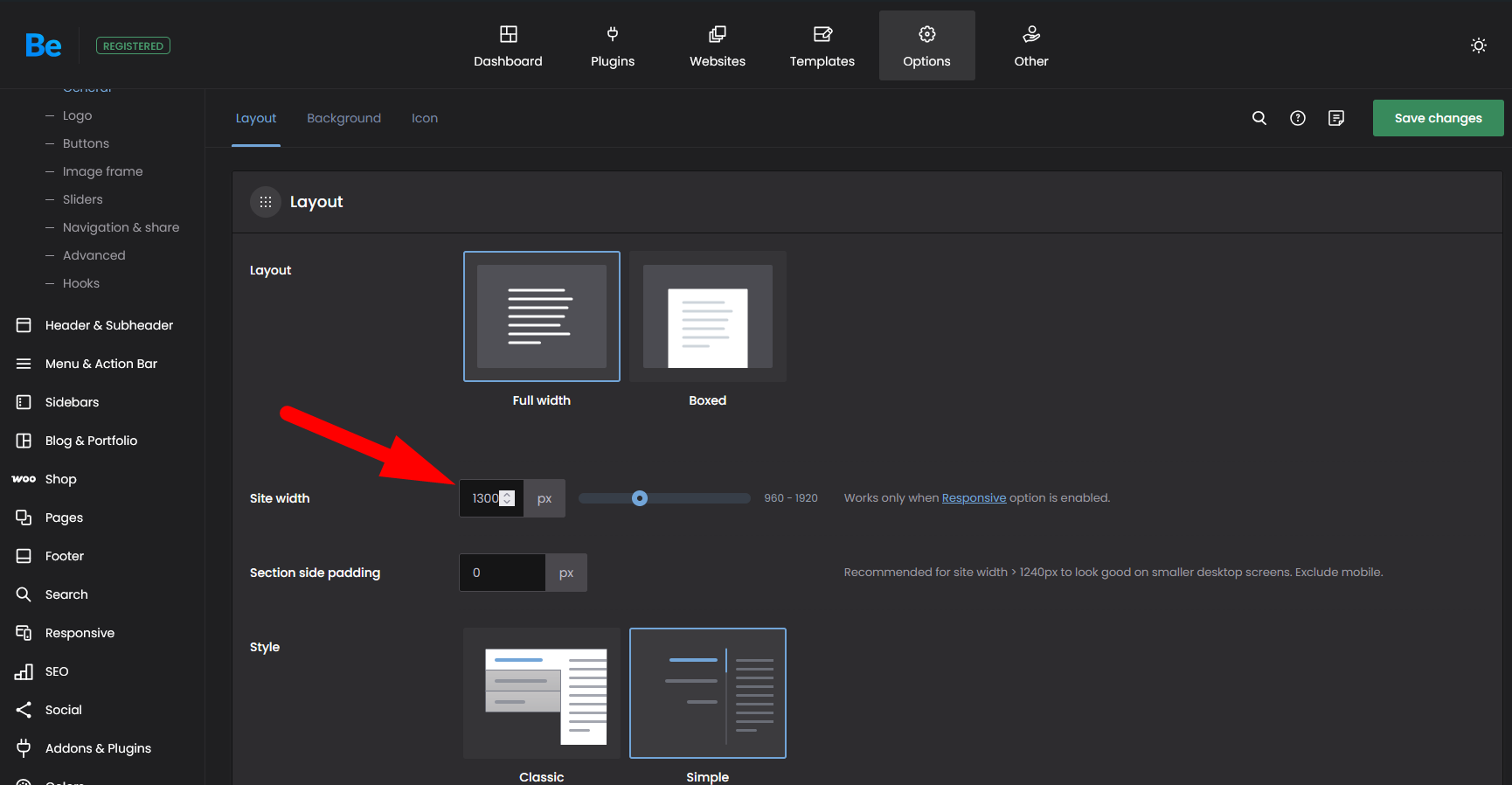Switch to the Icon tab
Viewport: 1512px width, 785px height.
point(425,118)
